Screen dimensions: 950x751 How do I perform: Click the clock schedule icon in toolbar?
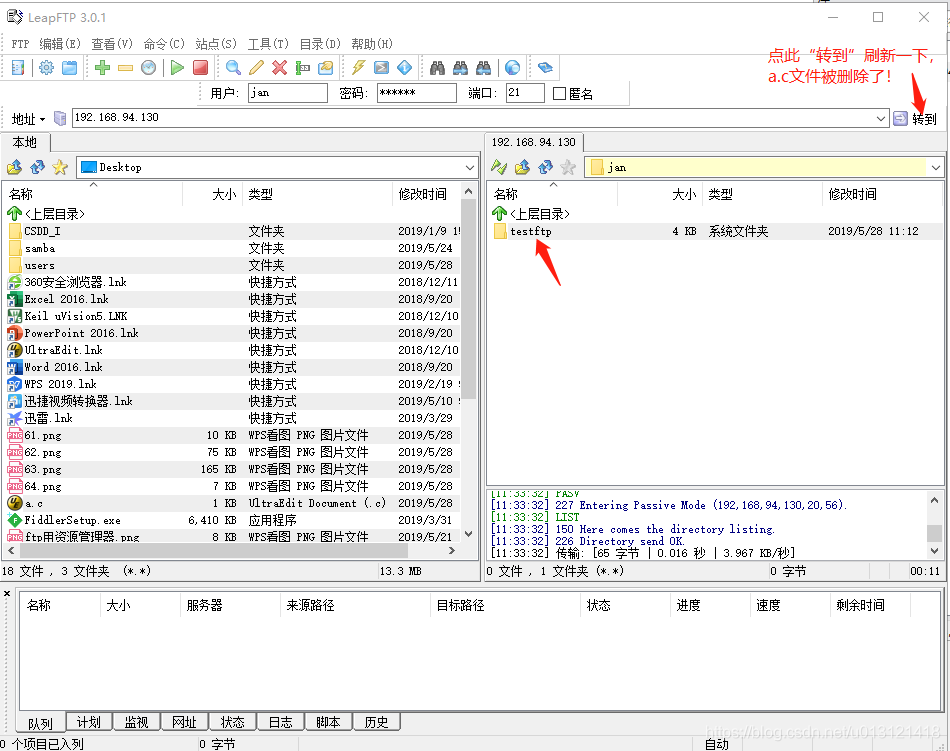point(148,67)
